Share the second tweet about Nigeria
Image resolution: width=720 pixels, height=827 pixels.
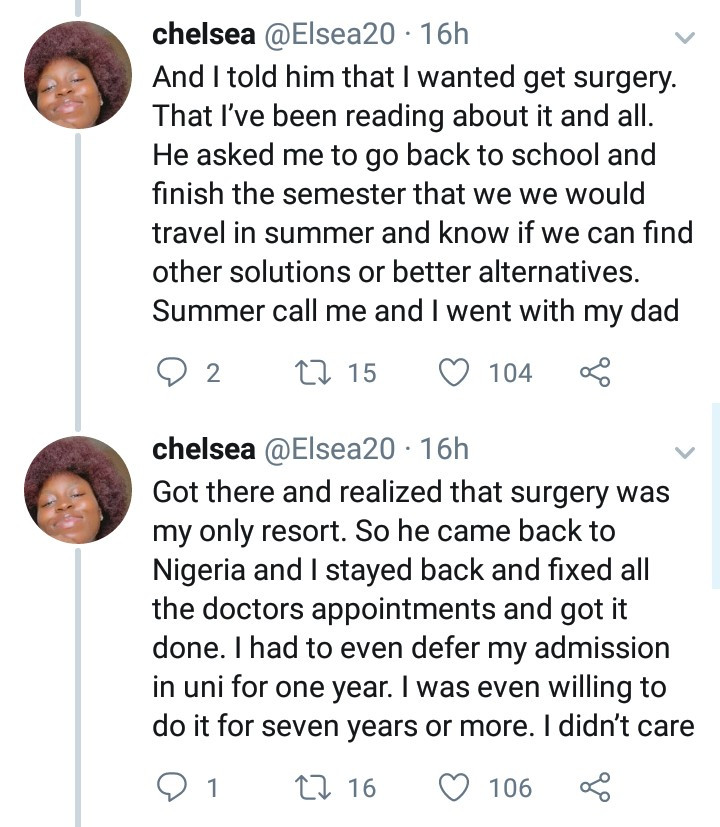coord(594,788)
